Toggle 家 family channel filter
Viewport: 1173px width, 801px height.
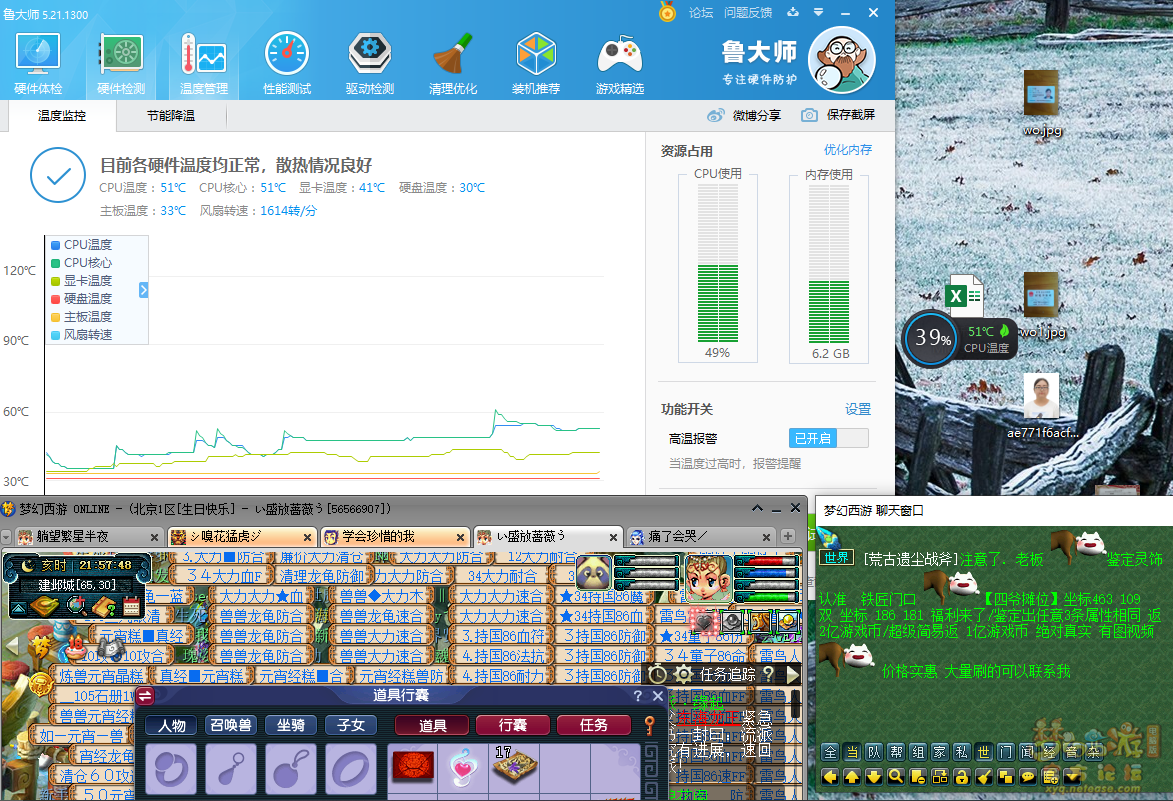[x=940, y=752]
